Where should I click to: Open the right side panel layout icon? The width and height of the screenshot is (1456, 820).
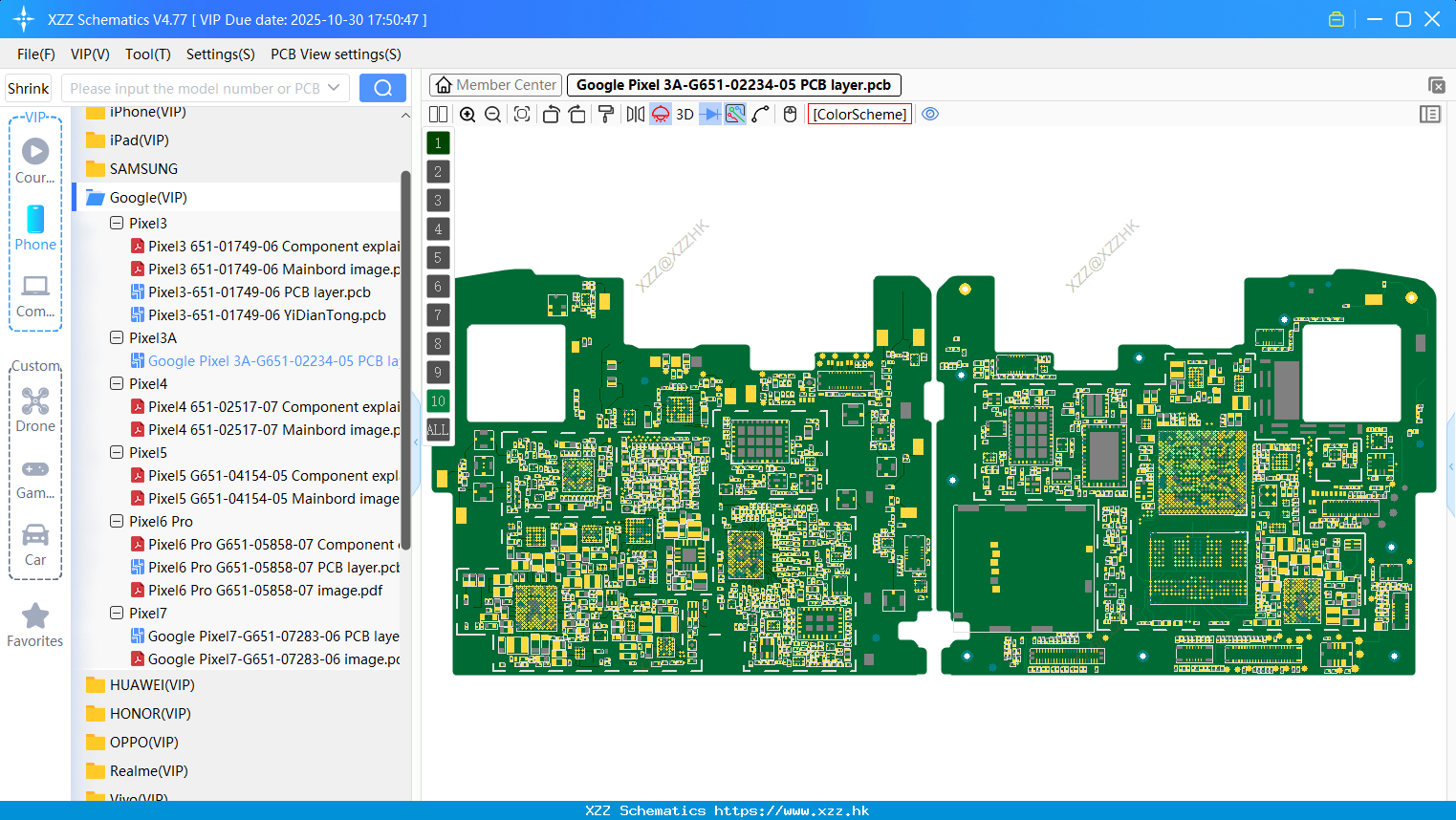point(1430,115)
